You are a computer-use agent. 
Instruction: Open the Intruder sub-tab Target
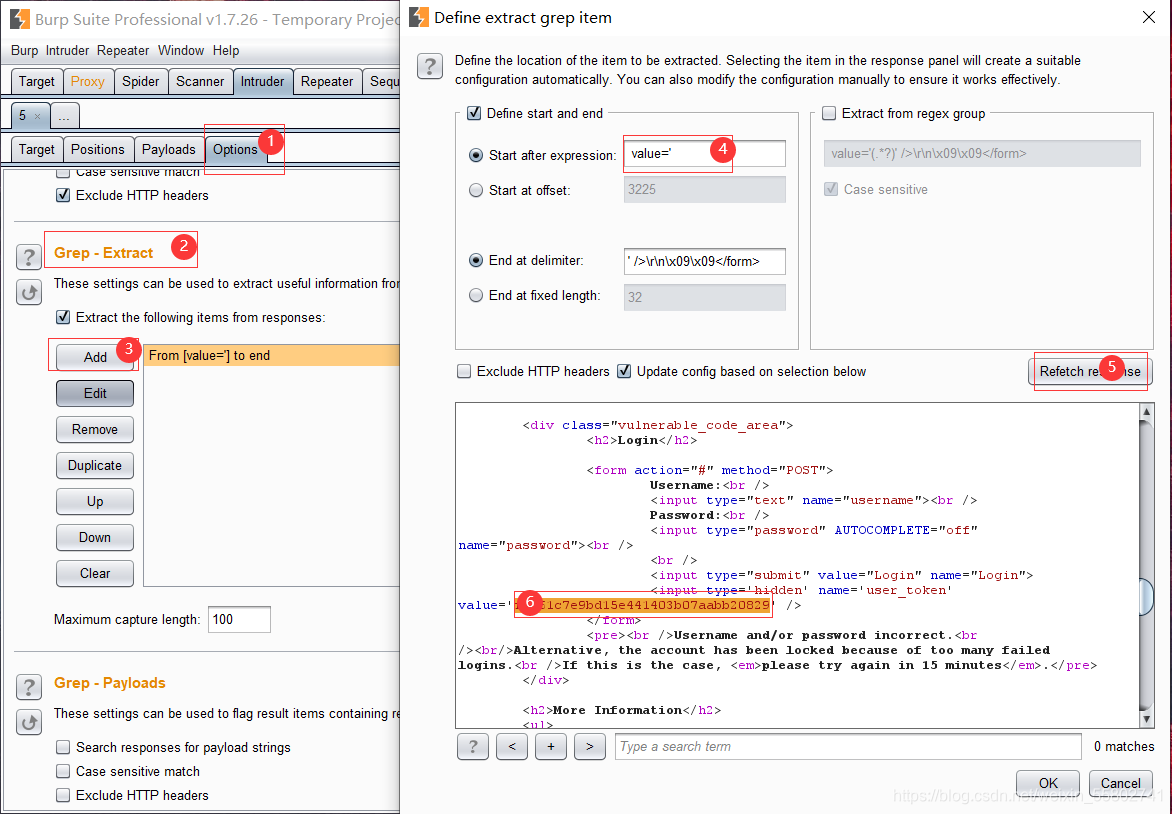click(x=37, y=149)
